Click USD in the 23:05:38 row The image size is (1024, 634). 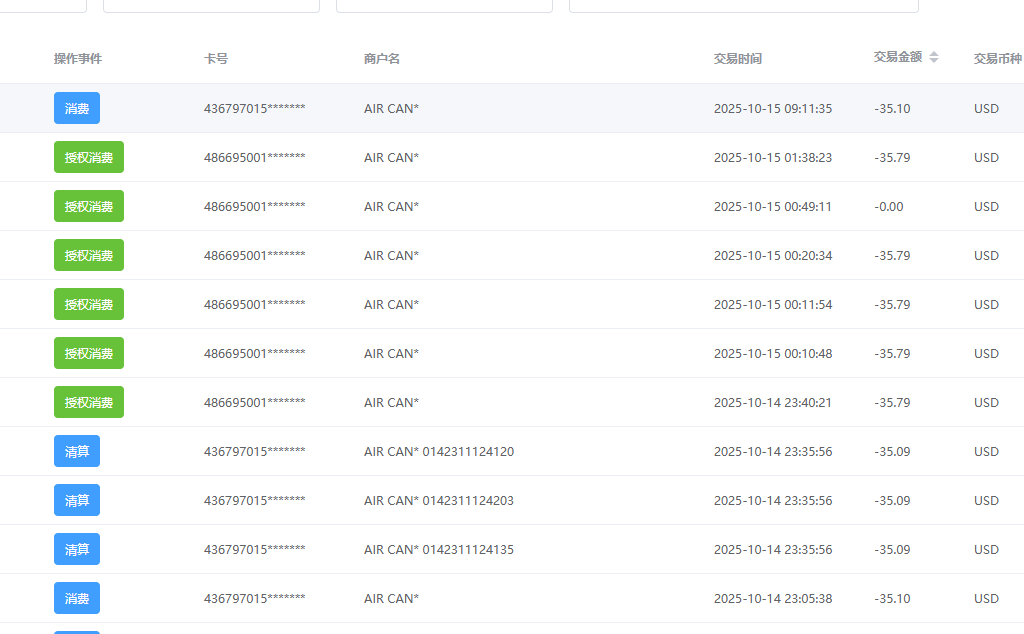986,598
